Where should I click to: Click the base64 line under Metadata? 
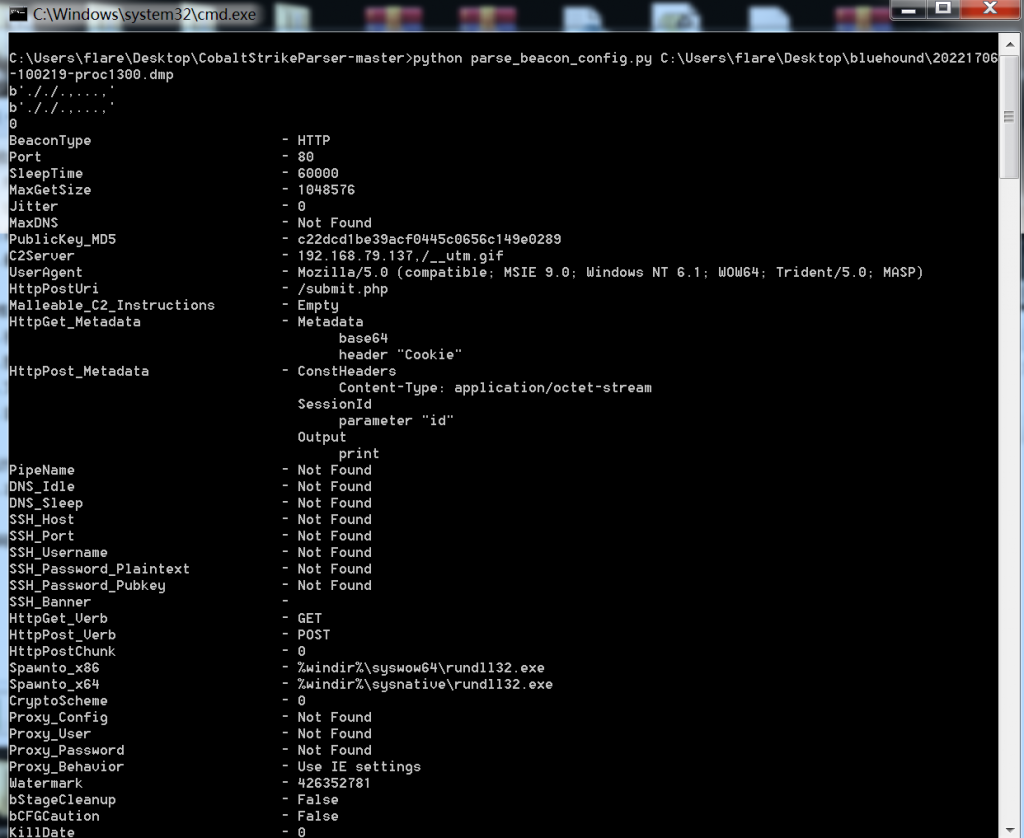[363, 338]
